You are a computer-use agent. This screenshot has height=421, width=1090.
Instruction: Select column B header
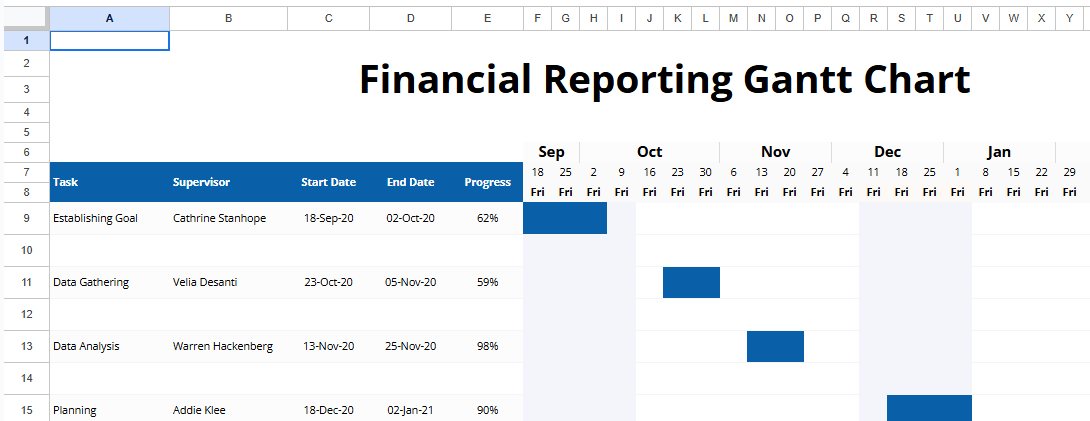[228, 19]
